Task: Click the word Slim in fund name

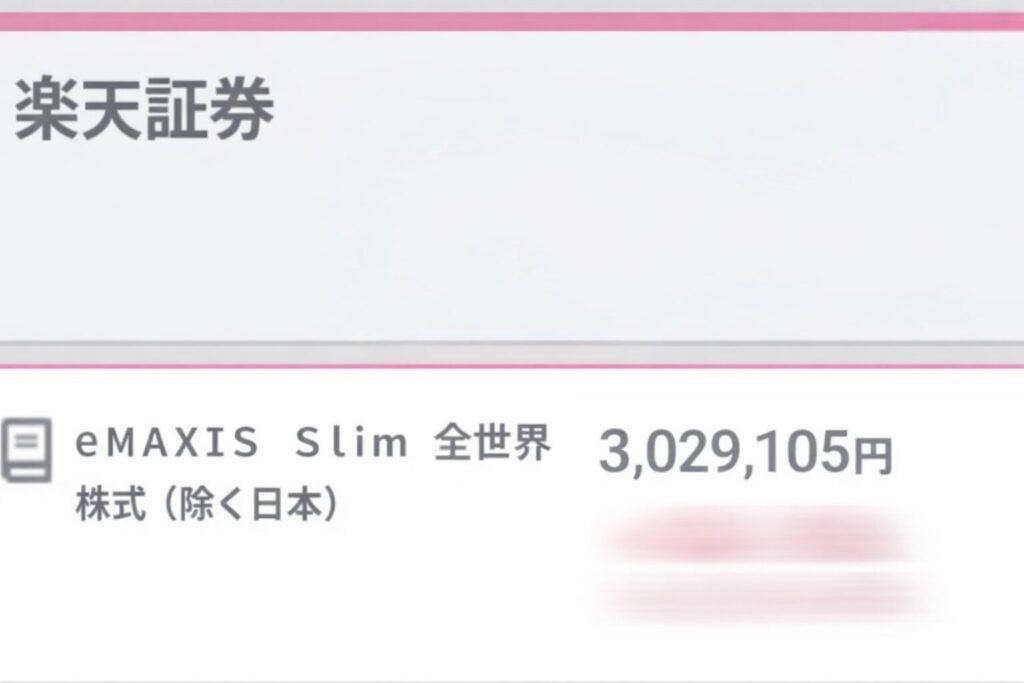Action: tap(351, 443)
